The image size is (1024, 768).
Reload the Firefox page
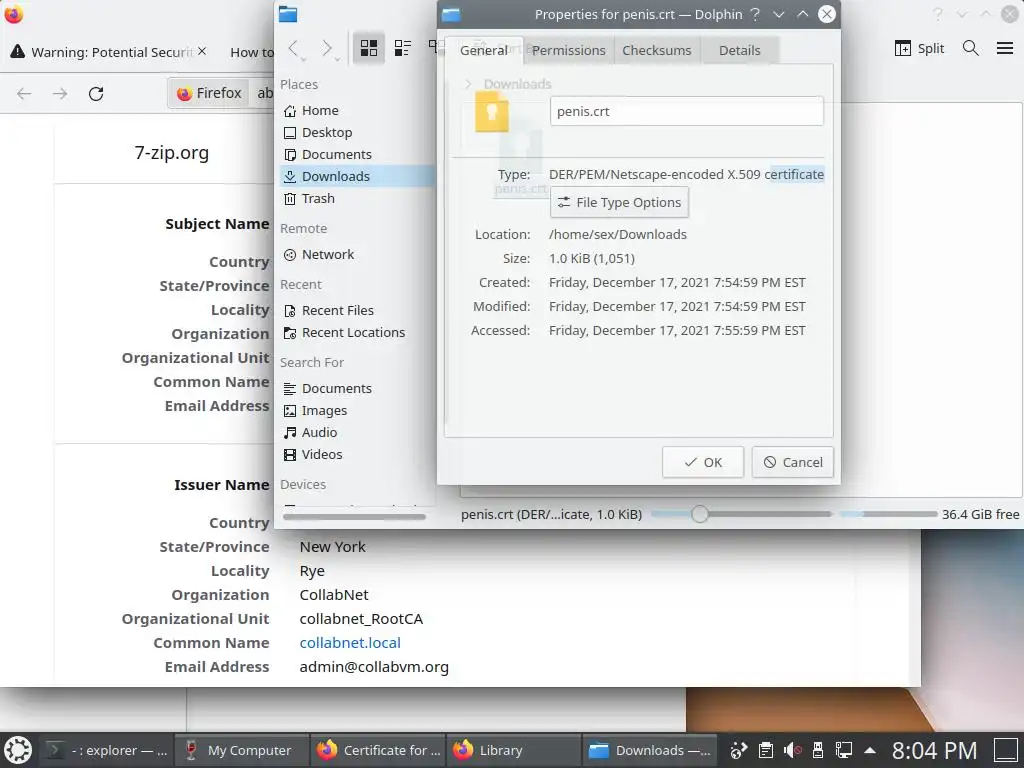[96, 93]
